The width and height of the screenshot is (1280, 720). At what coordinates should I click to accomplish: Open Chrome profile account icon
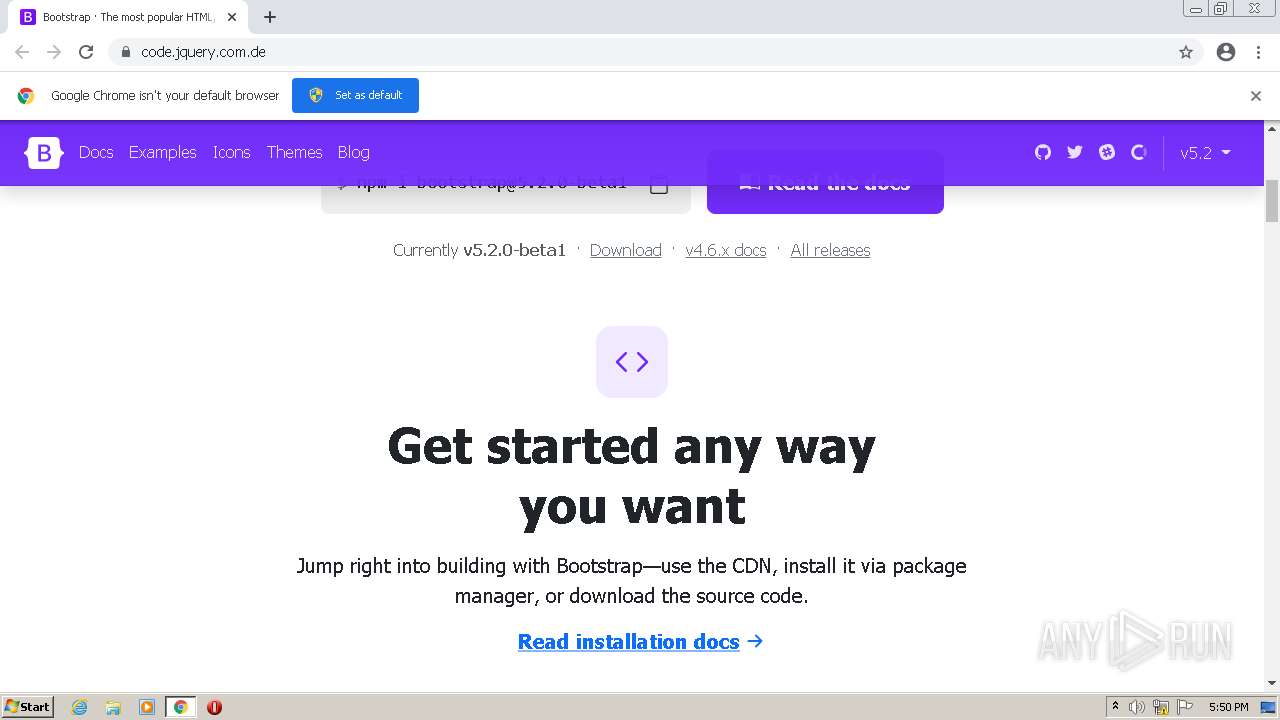pos(1226,52)
